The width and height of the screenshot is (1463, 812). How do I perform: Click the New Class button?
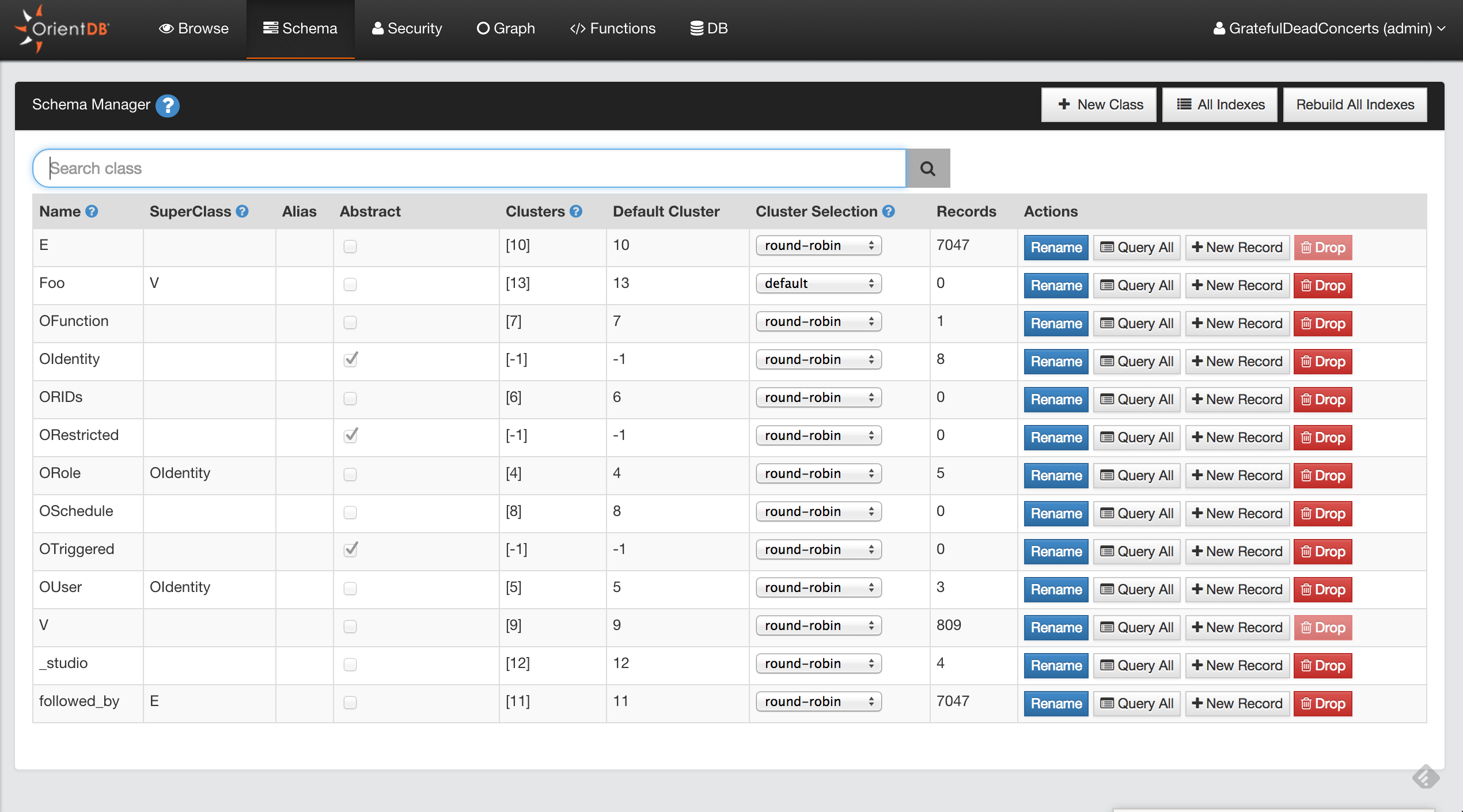1098,105
